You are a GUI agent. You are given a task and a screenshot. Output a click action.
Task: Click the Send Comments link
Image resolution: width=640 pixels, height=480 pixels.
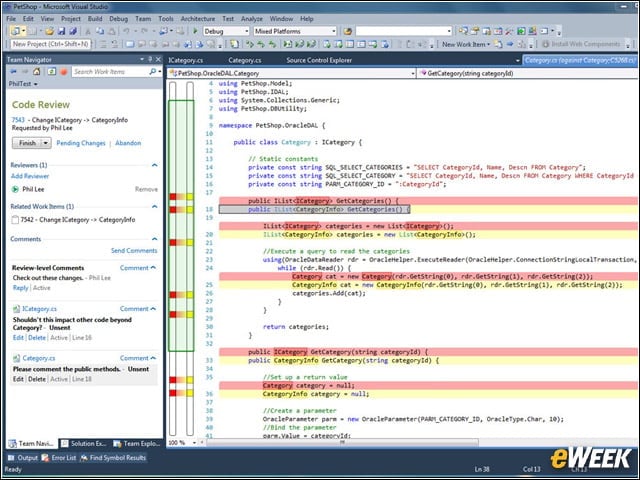pyautogui.click(x=134, y=251)
